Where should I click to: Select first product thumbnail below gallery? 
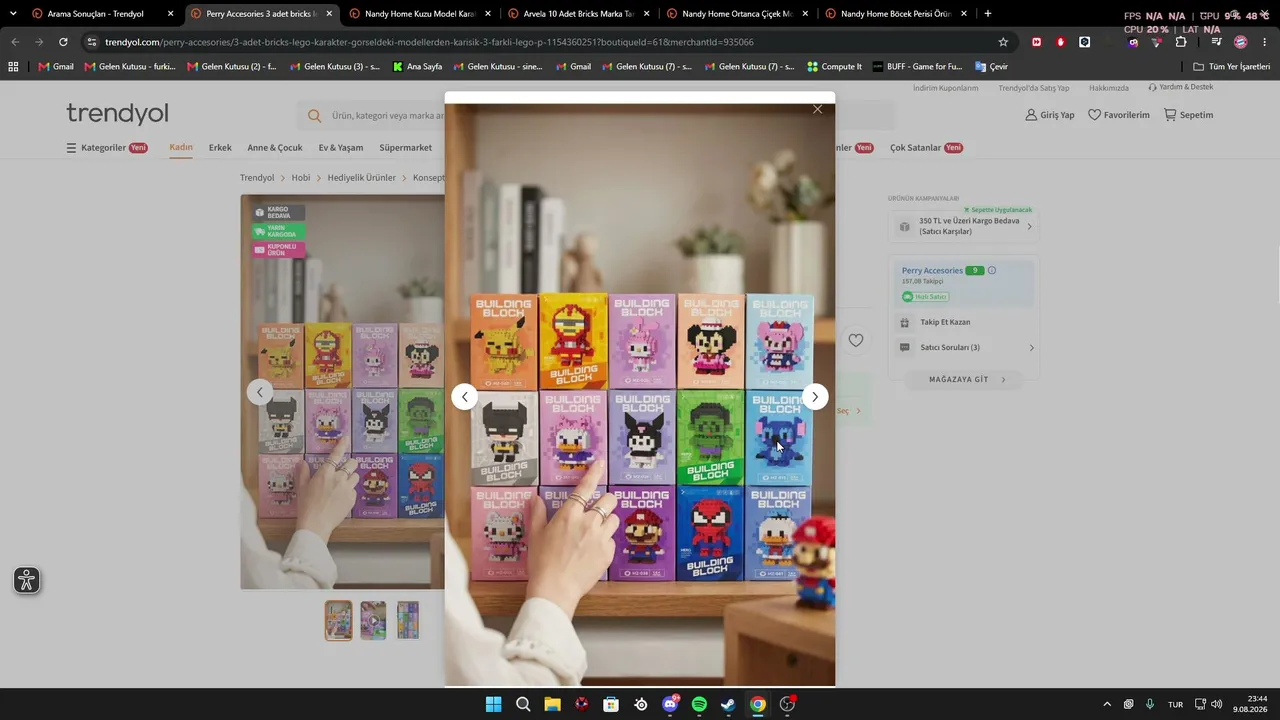(338, 620)
